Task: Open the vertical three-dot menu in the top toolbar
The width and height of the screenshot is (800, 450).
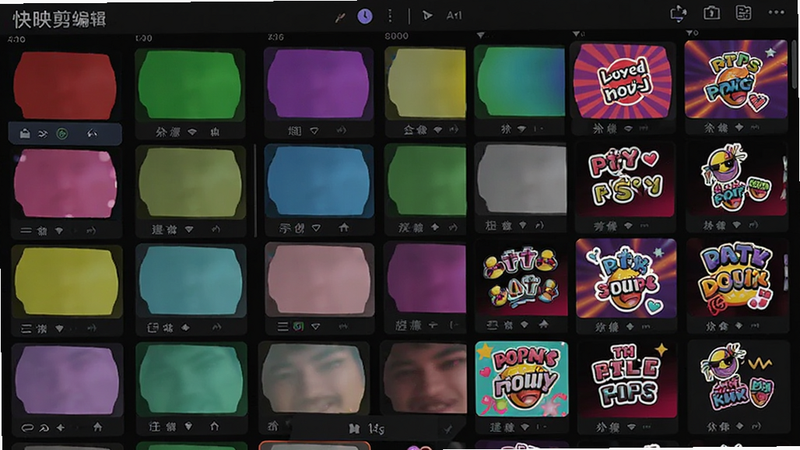Action: pos(390,16)
